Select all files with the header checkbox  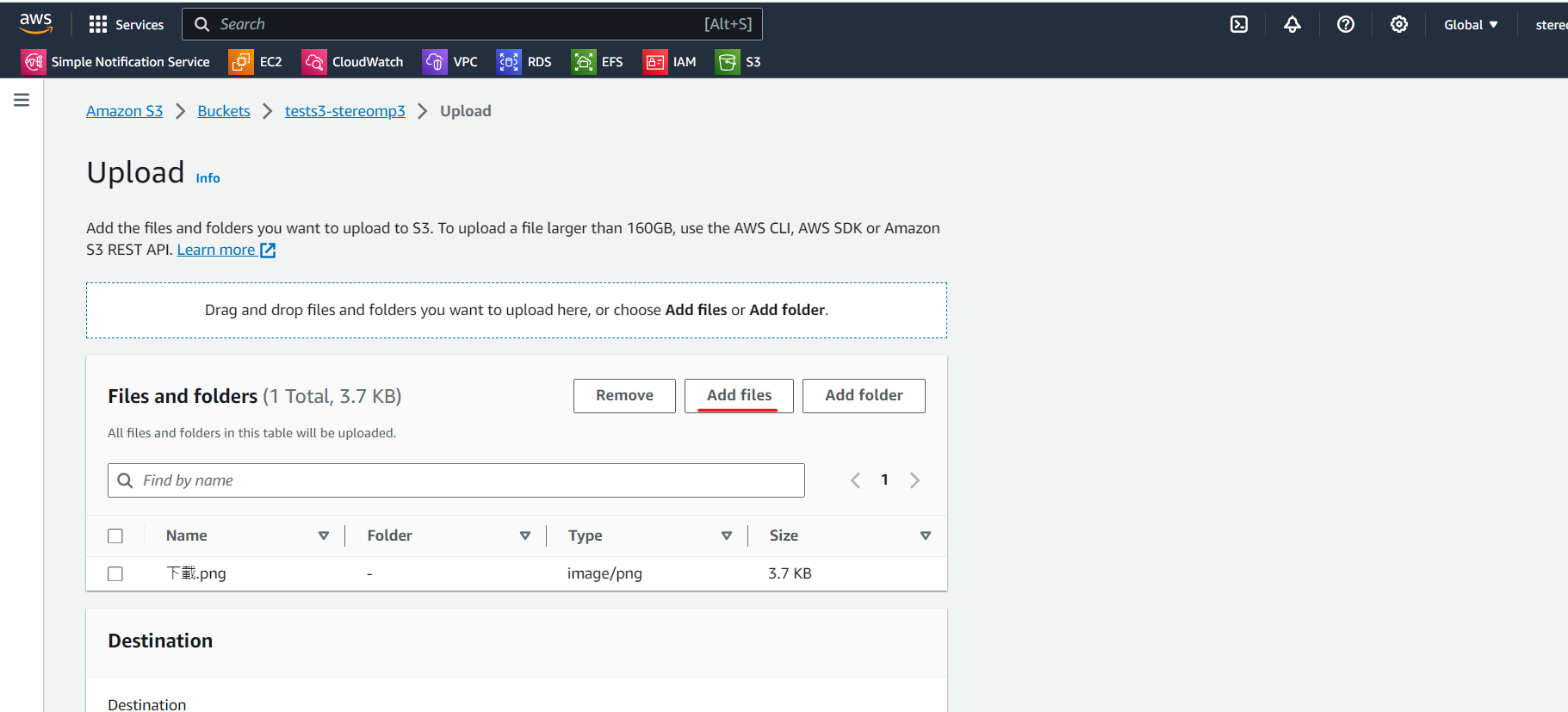click(115, 536)
